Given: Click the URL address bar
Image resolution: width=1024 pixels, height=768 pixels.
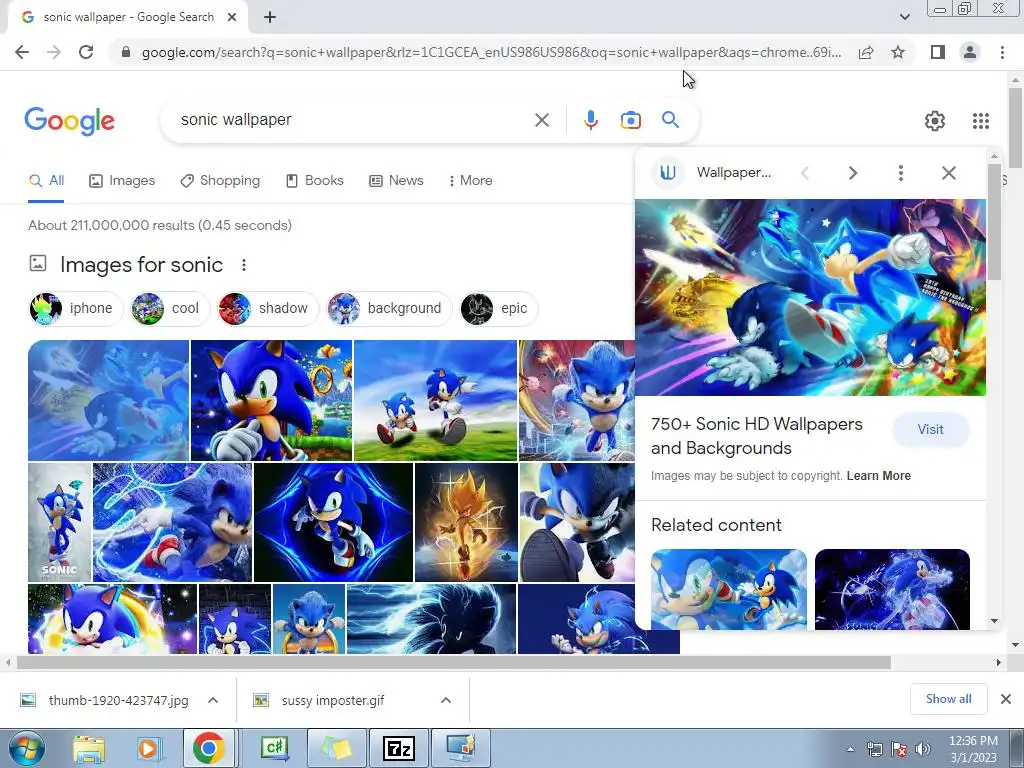Looking at the screenshot, I should point(491,52).
